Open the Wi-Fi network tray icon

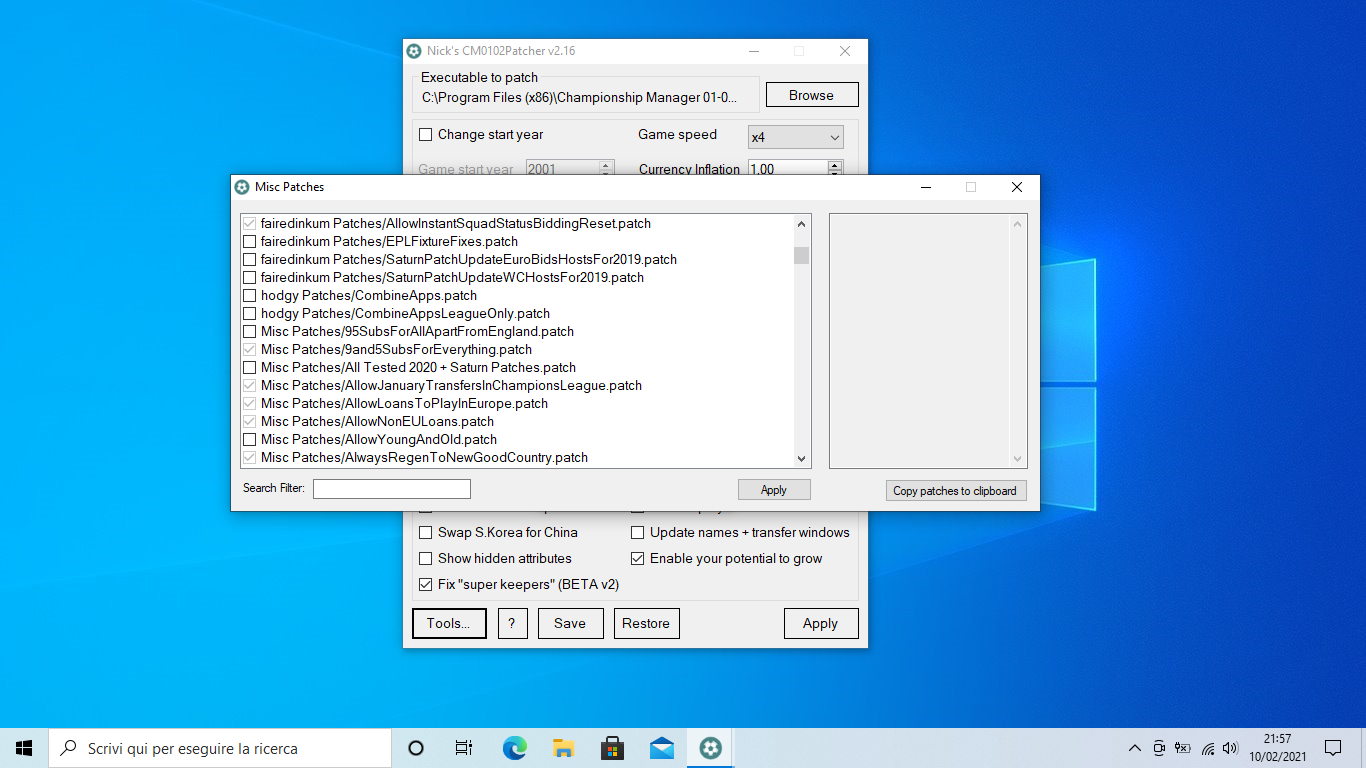[1207, 748]
